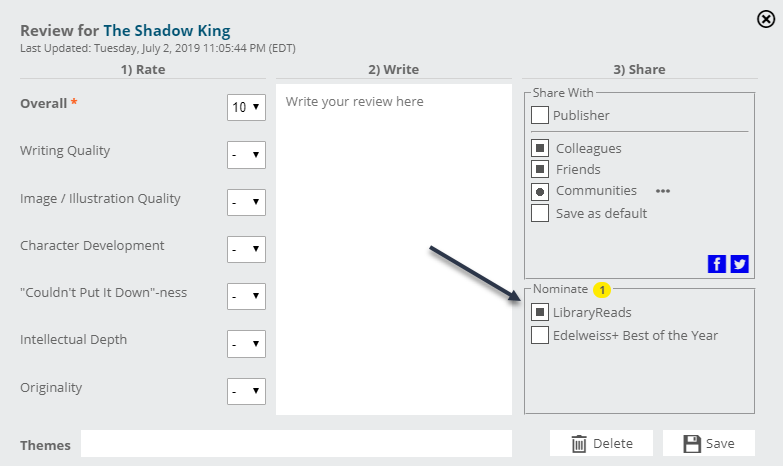Open the Originality rating dropdown

pyautogui.click(x=246, y=391)
